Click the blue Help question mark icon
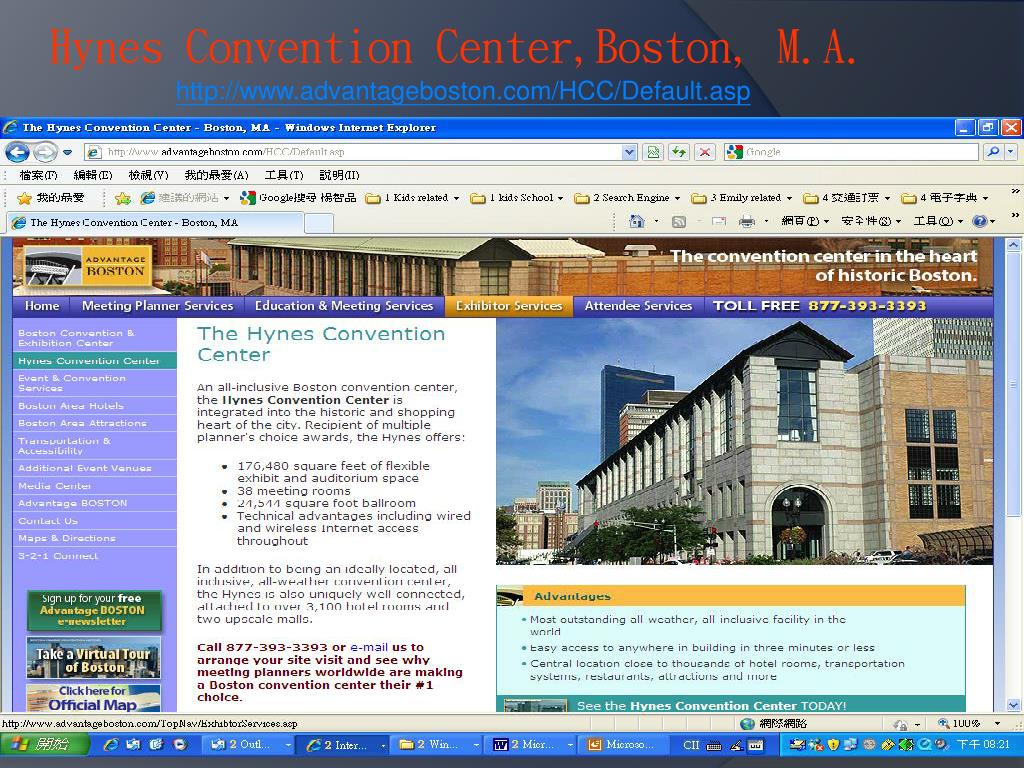Viewport: 1024px width, 768px height. coord(980,221)
